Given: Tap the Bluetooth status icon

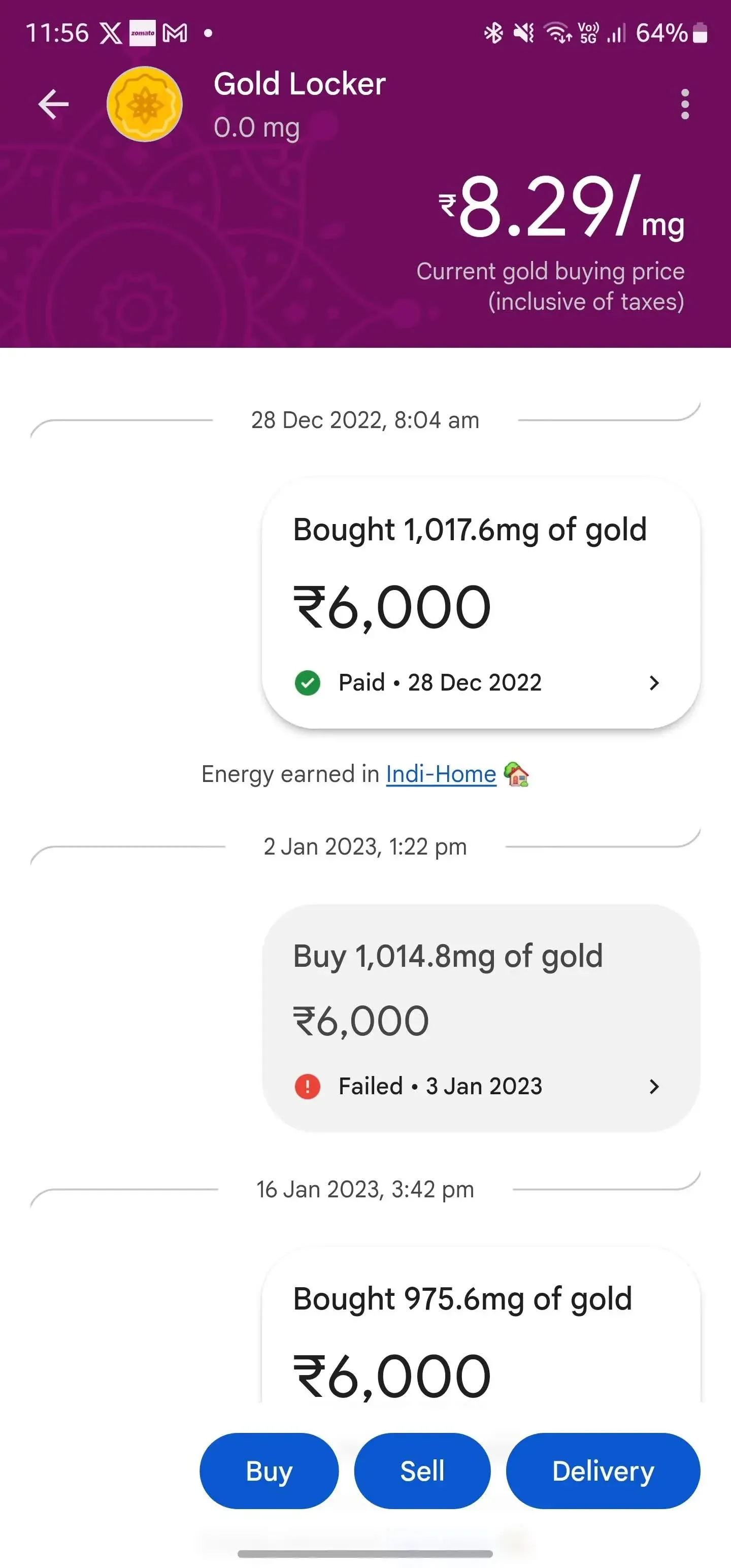Looking at the screenshot, I should (493, 33).
